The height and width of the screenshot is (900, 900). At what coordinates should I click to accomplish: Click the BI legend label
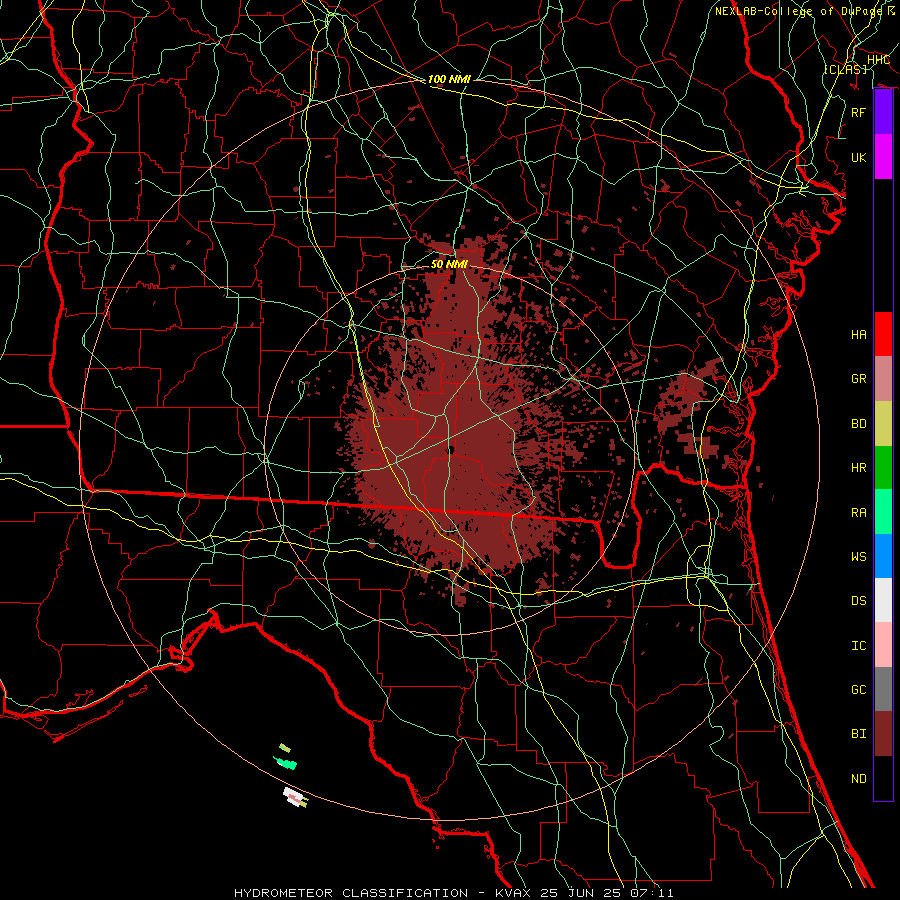coord(858,734)
